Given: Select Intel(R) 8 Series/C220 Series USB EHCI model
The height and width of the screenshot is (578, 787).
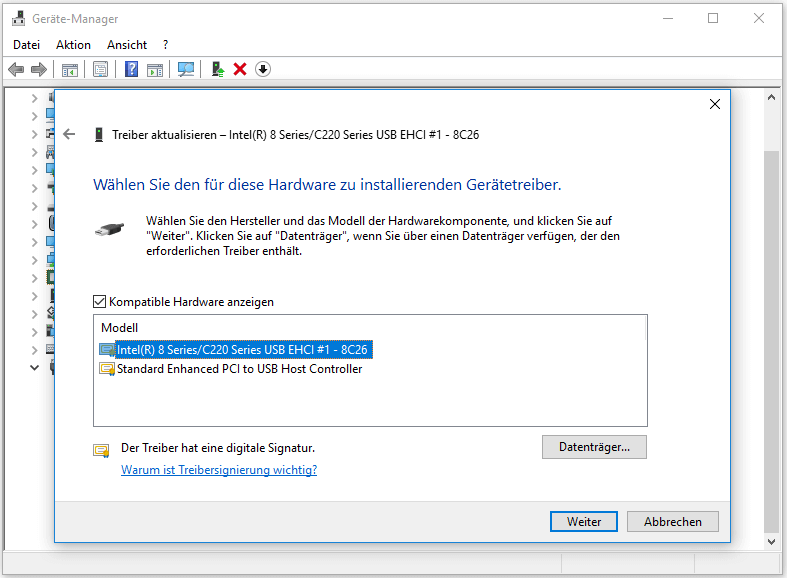Looking at the screenshot, I should coord(242,350).
